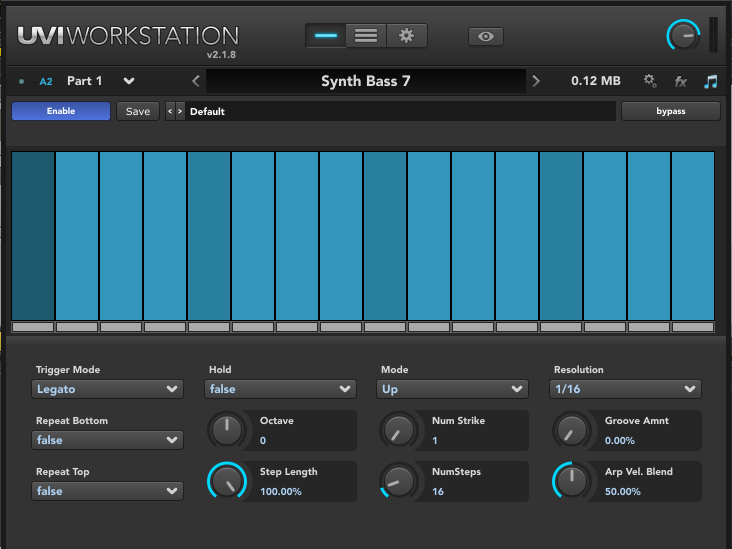The width and height of the screenshot is (732, 549).
Task: Click the ninth step velocity bar
Action: [385, 236]
